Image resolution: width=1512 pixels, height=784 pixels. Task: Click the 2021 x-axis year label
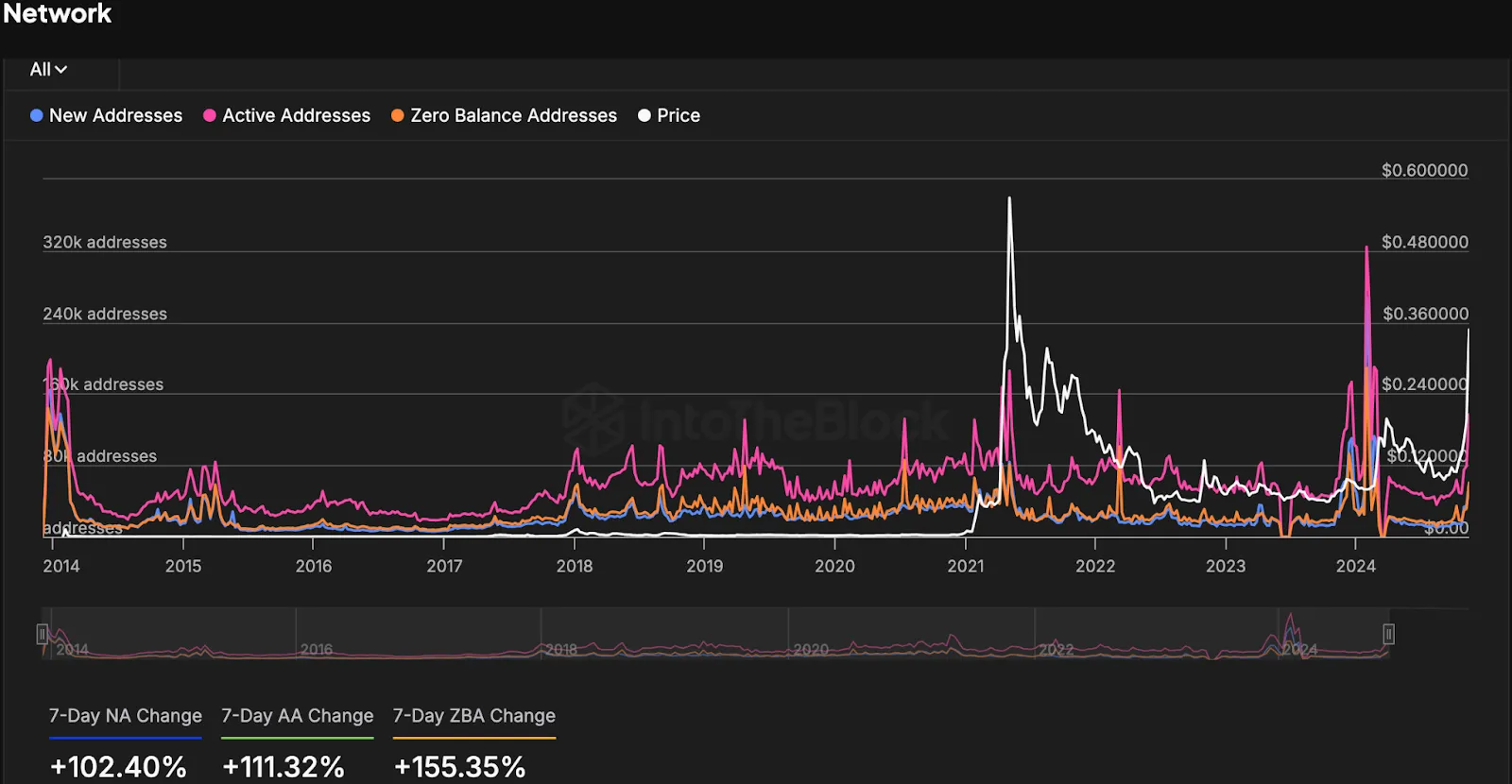(x=965, y=566)
